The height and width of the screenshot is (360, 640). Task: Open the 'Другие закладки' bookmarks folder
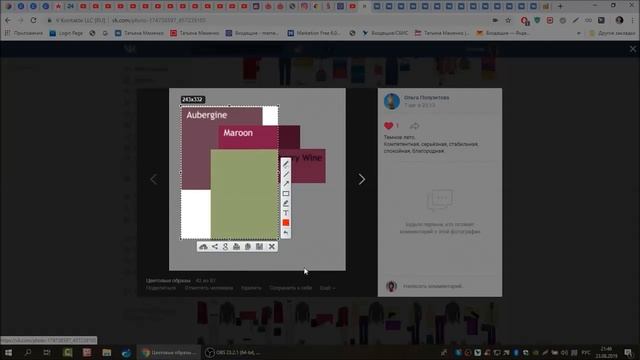click(x=612, y=33)
